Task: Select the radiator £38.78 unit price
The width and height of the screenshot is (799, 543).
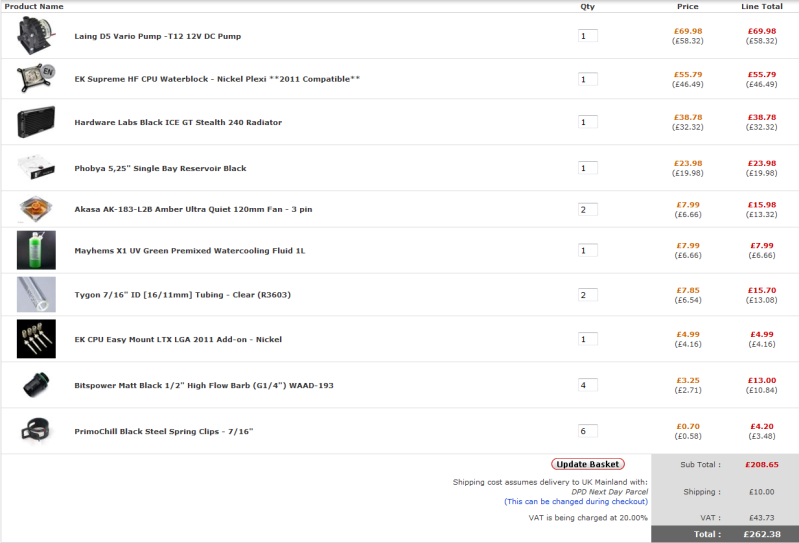Action: 688,117
